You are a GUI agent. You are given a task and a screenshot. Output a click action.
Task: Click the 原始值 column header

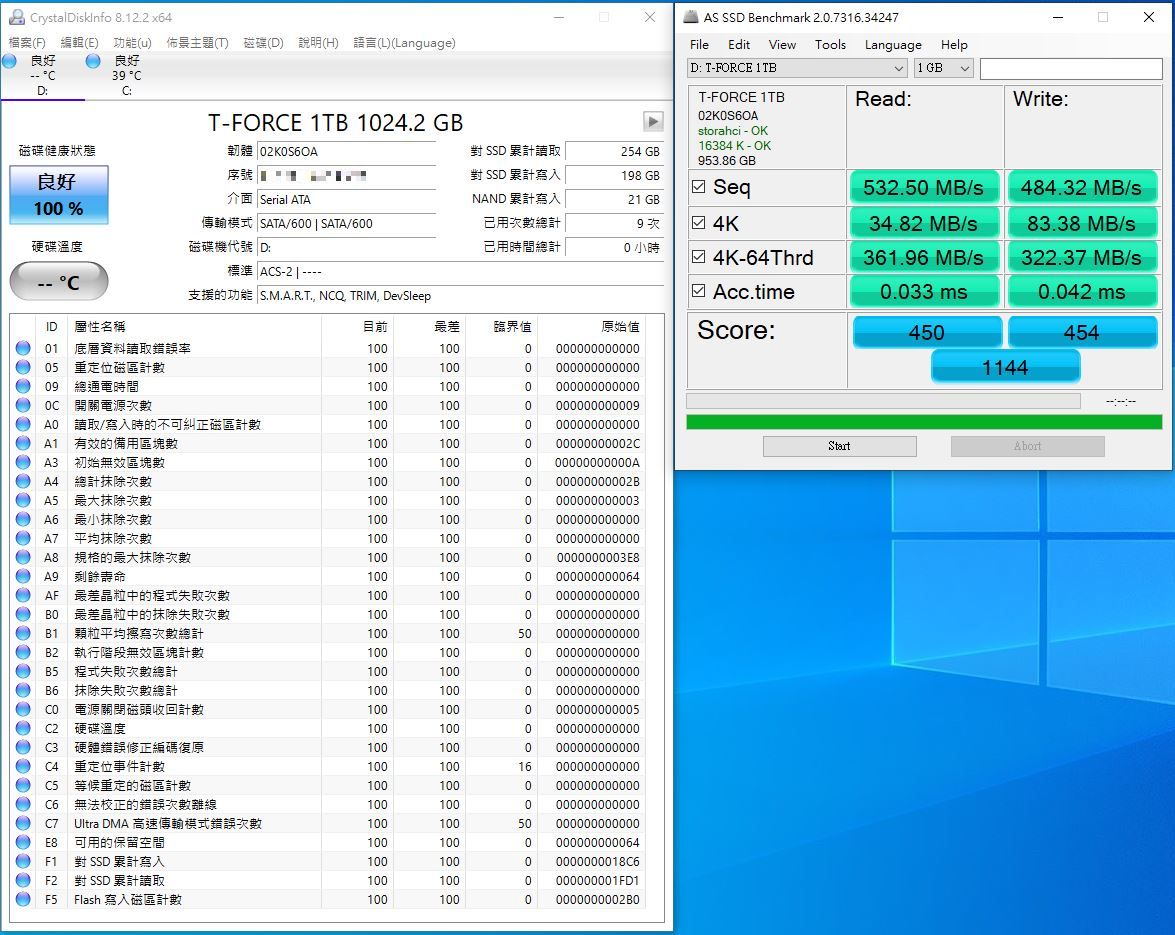pyautogui.click(x=620, y=327)
